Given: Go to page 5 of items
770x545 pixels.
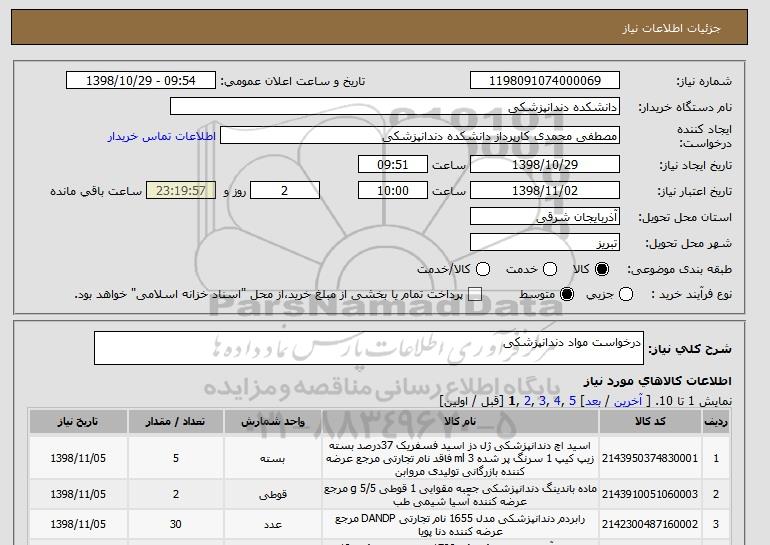Looking at the screenshot, I should [572, 401].
